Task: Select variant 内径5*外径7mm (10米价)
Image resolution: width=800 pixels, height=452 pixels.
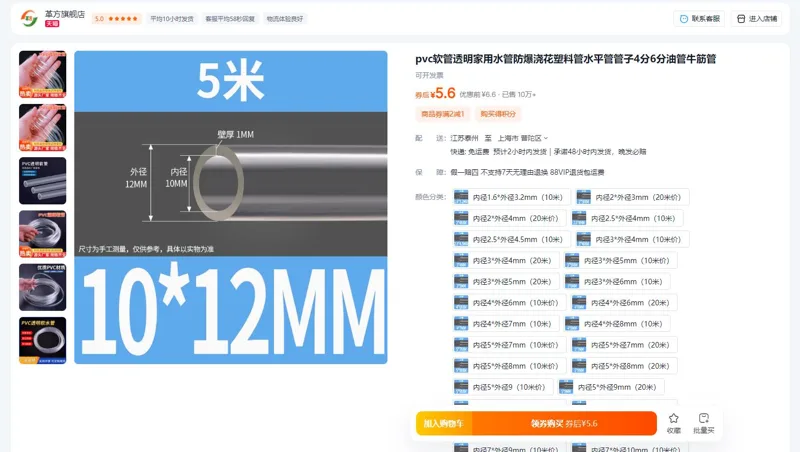Action: [509, 345]
